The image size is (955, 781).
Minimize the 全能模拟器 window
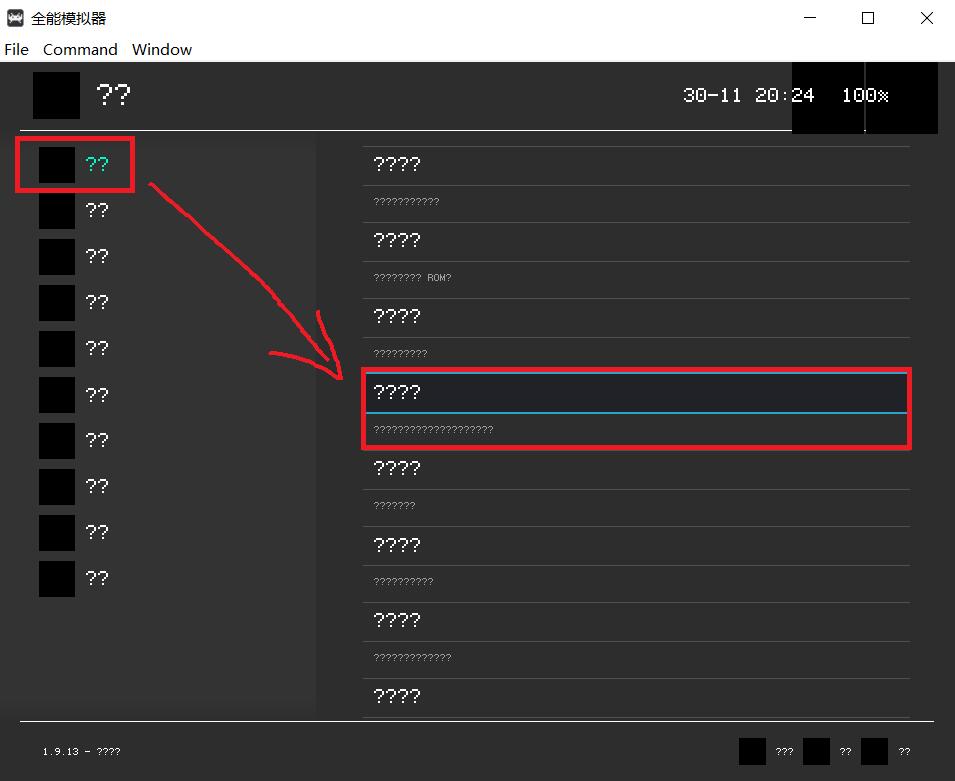(809, 18)
